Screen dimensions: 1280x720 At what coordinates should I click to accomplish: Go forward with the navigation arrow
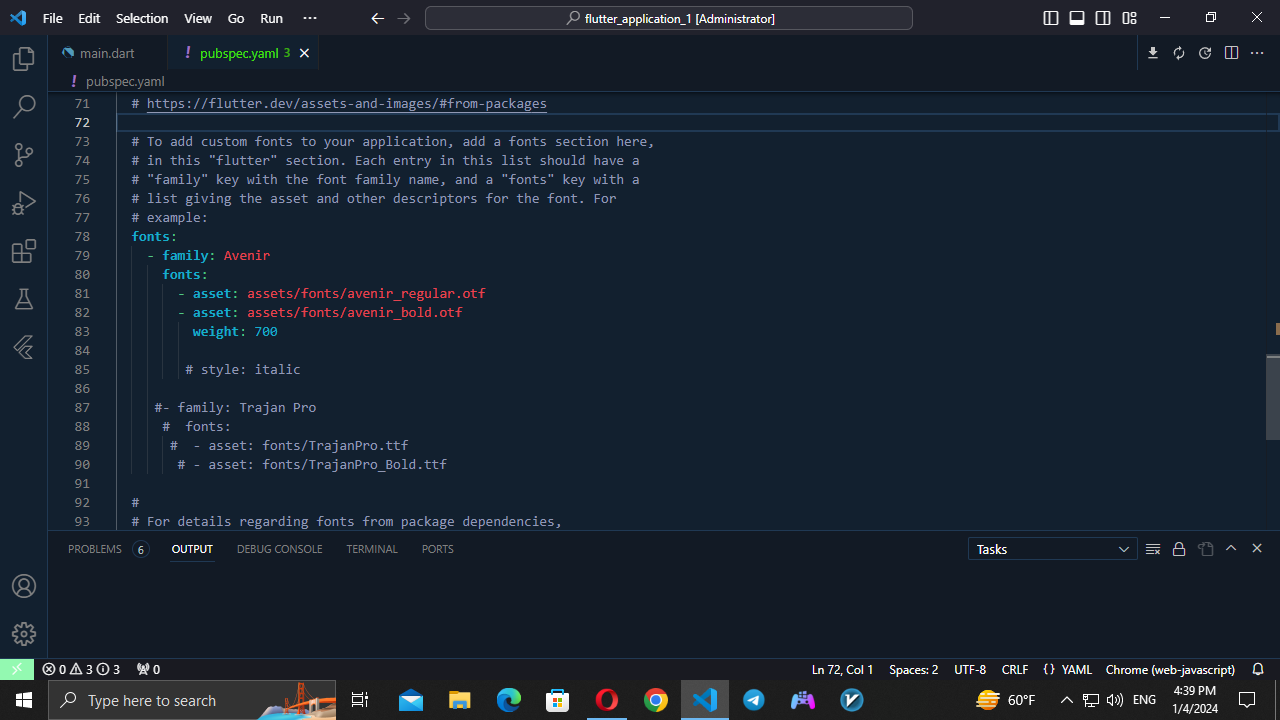tap(403, 18)
